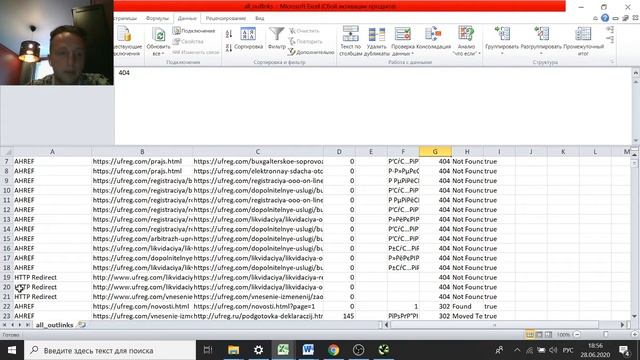Open the Structure group dialog launcher
The image size is (640, 360).
[612, 62]
